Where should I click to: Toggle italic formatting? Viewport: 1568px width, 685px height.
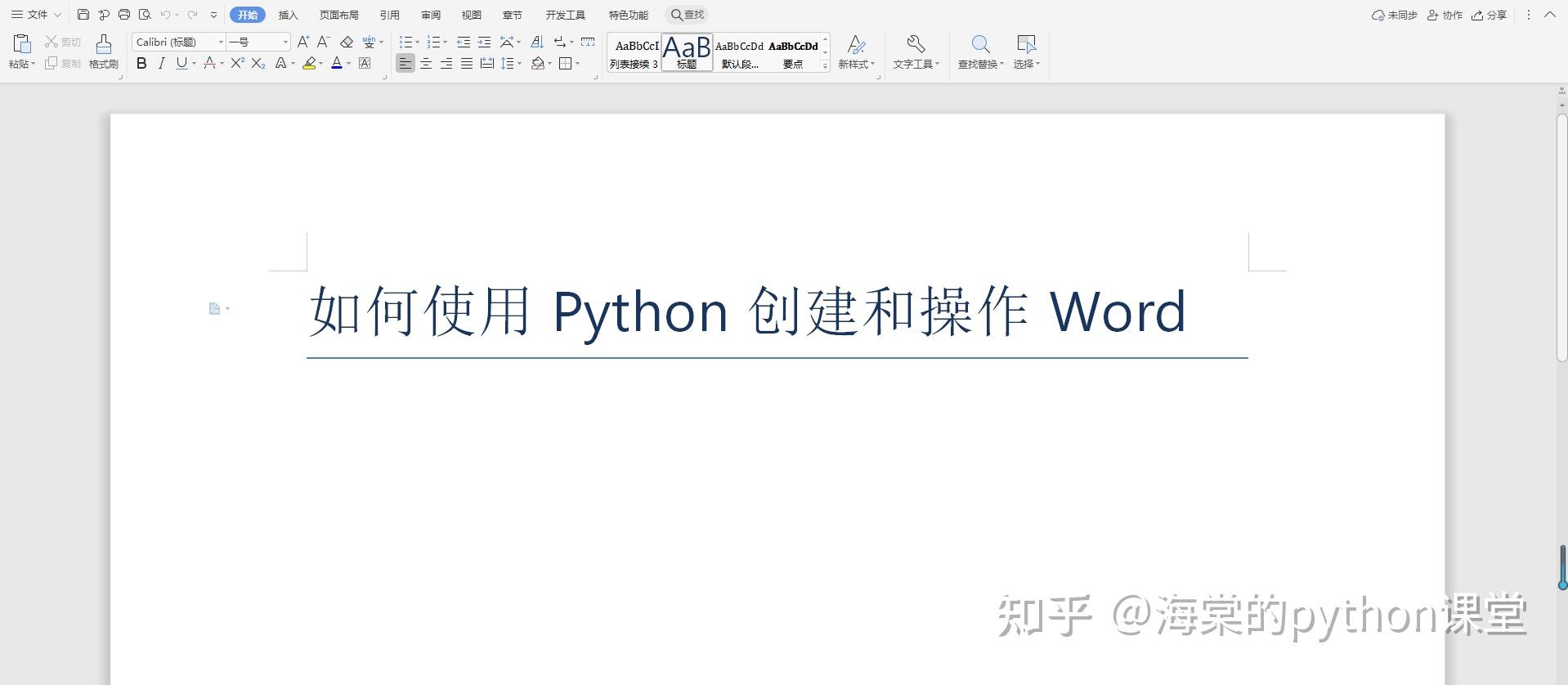pyautogui.click(x=161, y=63)
